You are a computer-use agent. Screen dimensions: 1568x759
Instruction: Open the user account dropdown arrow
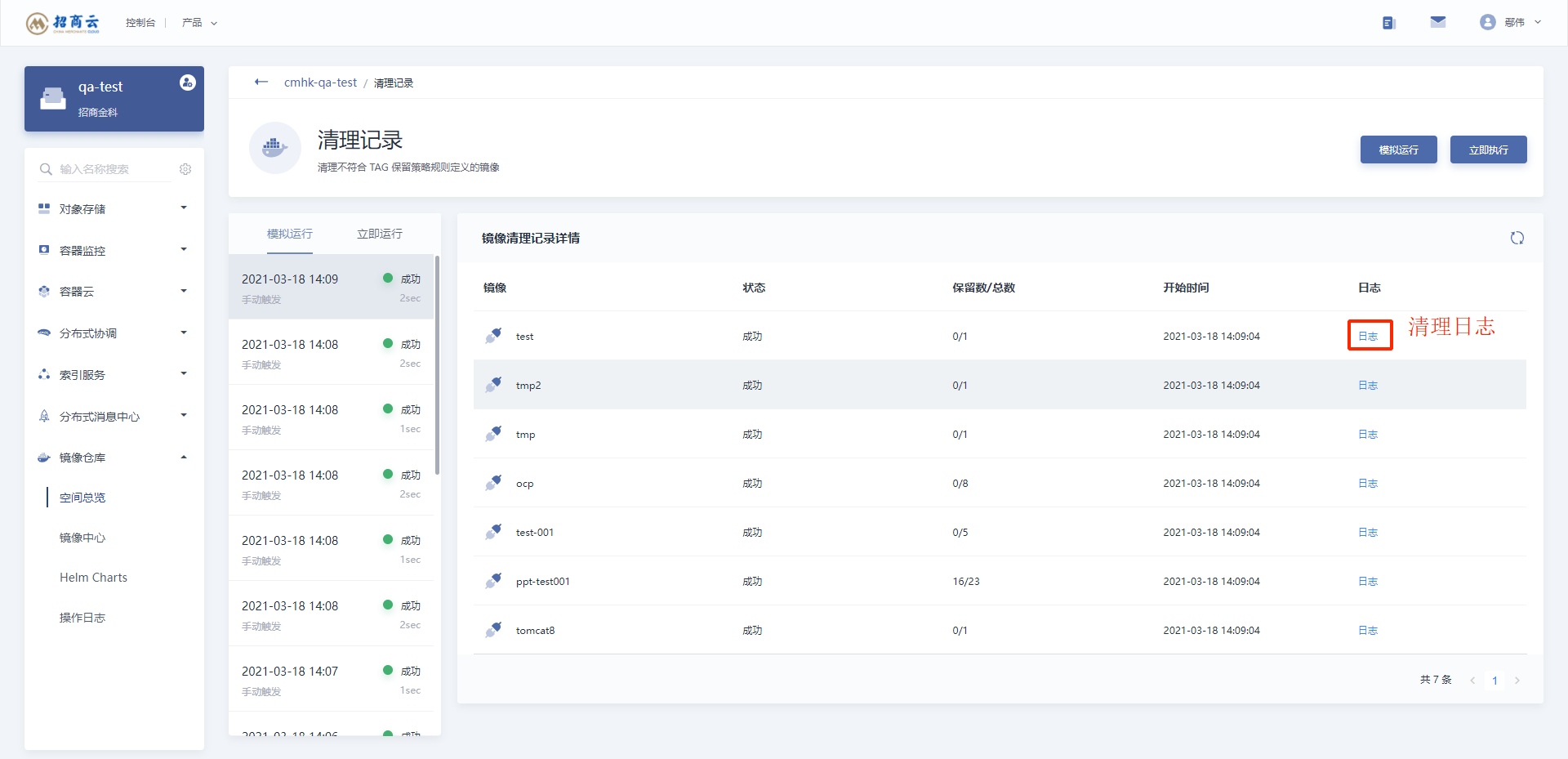click(1538, 22)
